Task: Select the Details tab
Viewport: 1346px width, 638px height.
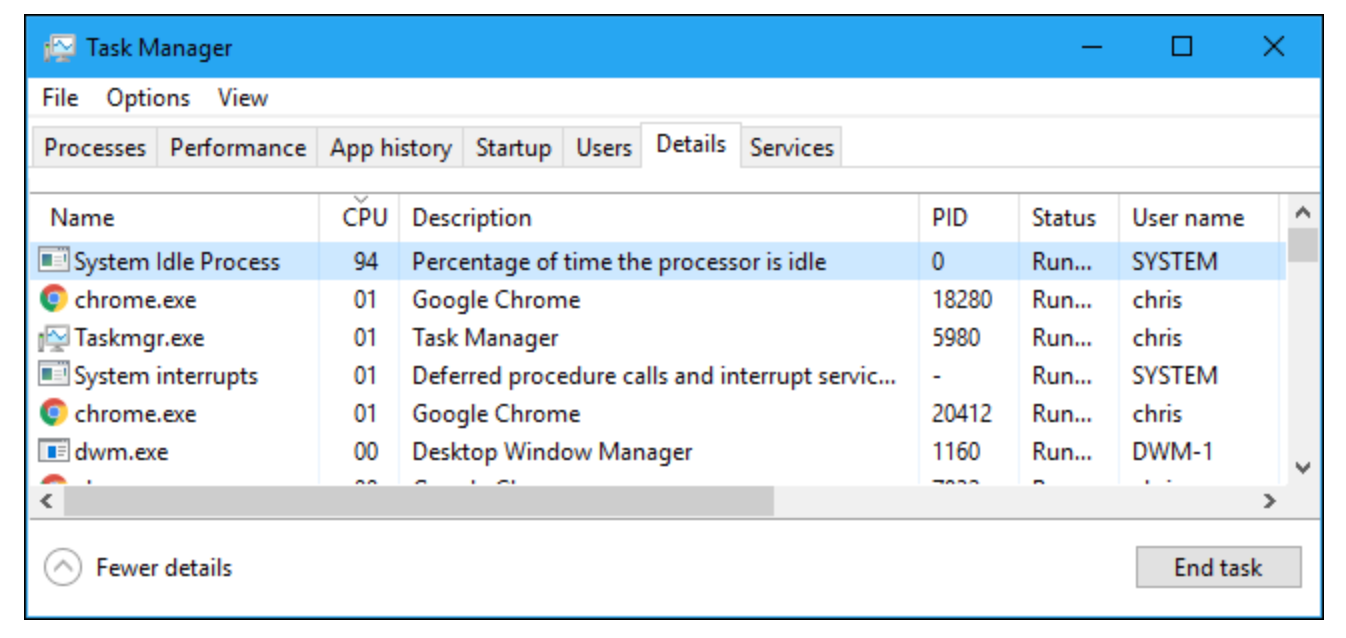Action: tap(691, 145)
